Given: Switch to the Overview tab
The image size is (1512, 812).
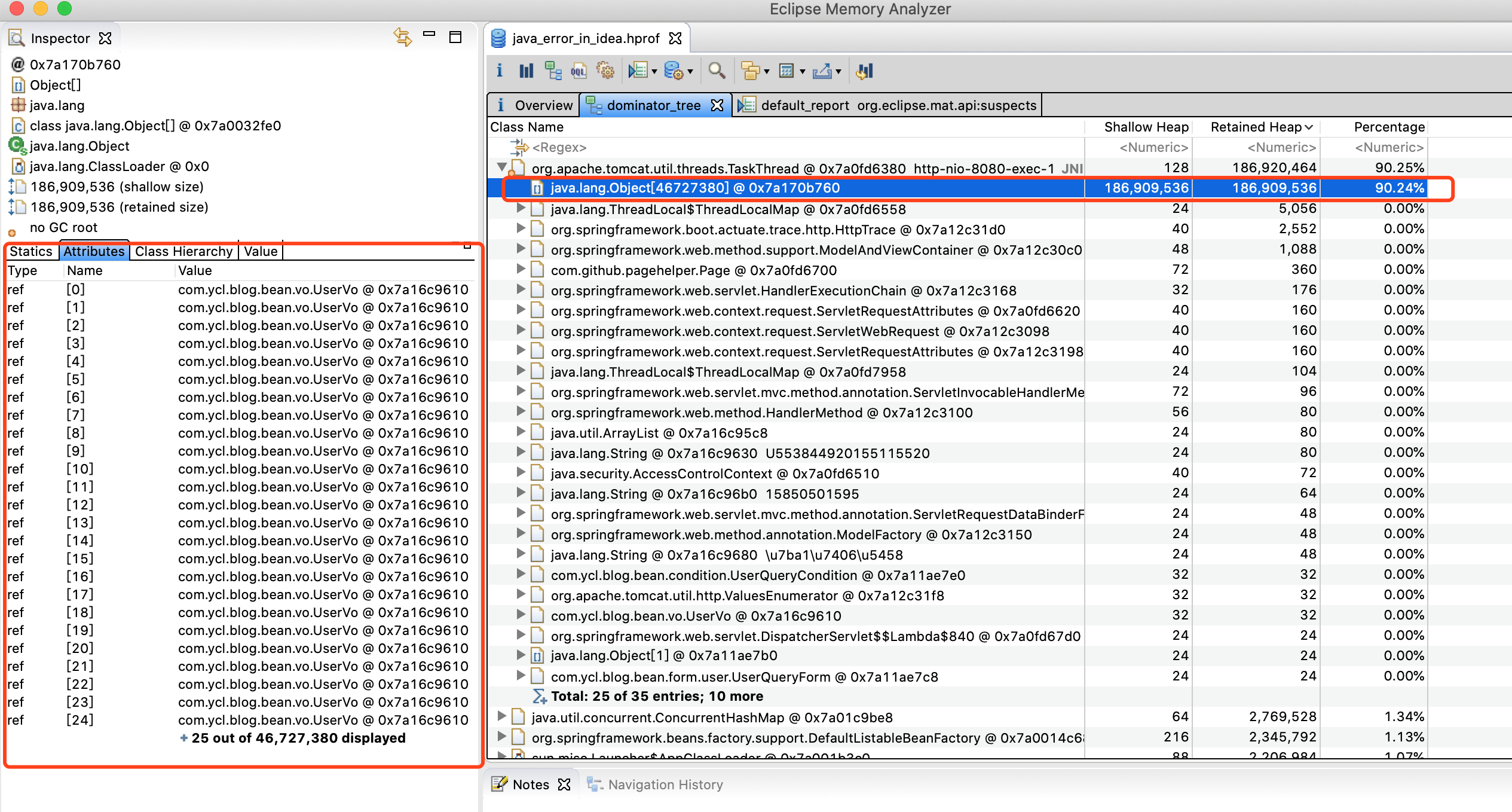Looking at the screenshot, I should 534,105.
